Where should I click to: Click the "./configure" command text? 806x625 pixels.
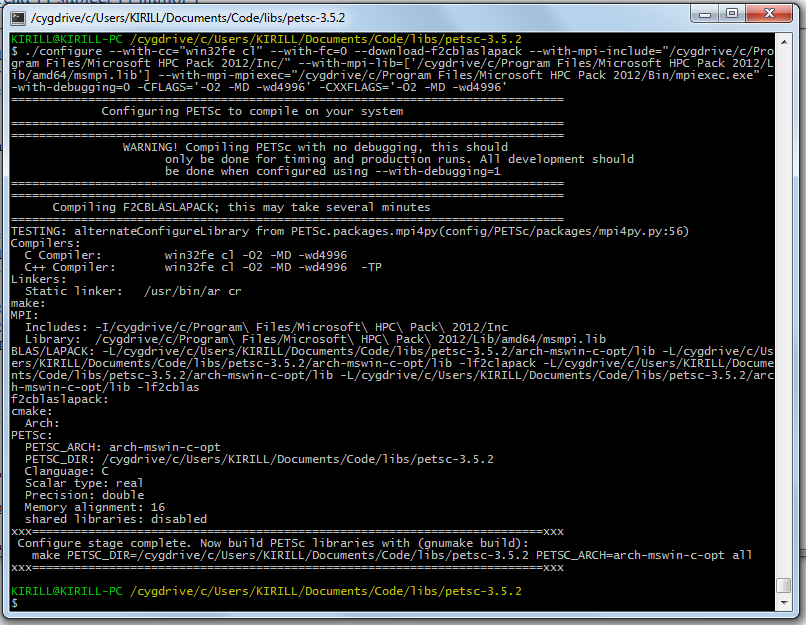63,51
